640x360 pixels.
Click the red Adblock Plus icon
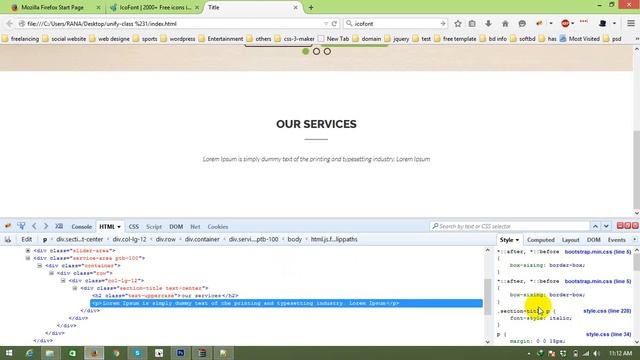(565, 24)
